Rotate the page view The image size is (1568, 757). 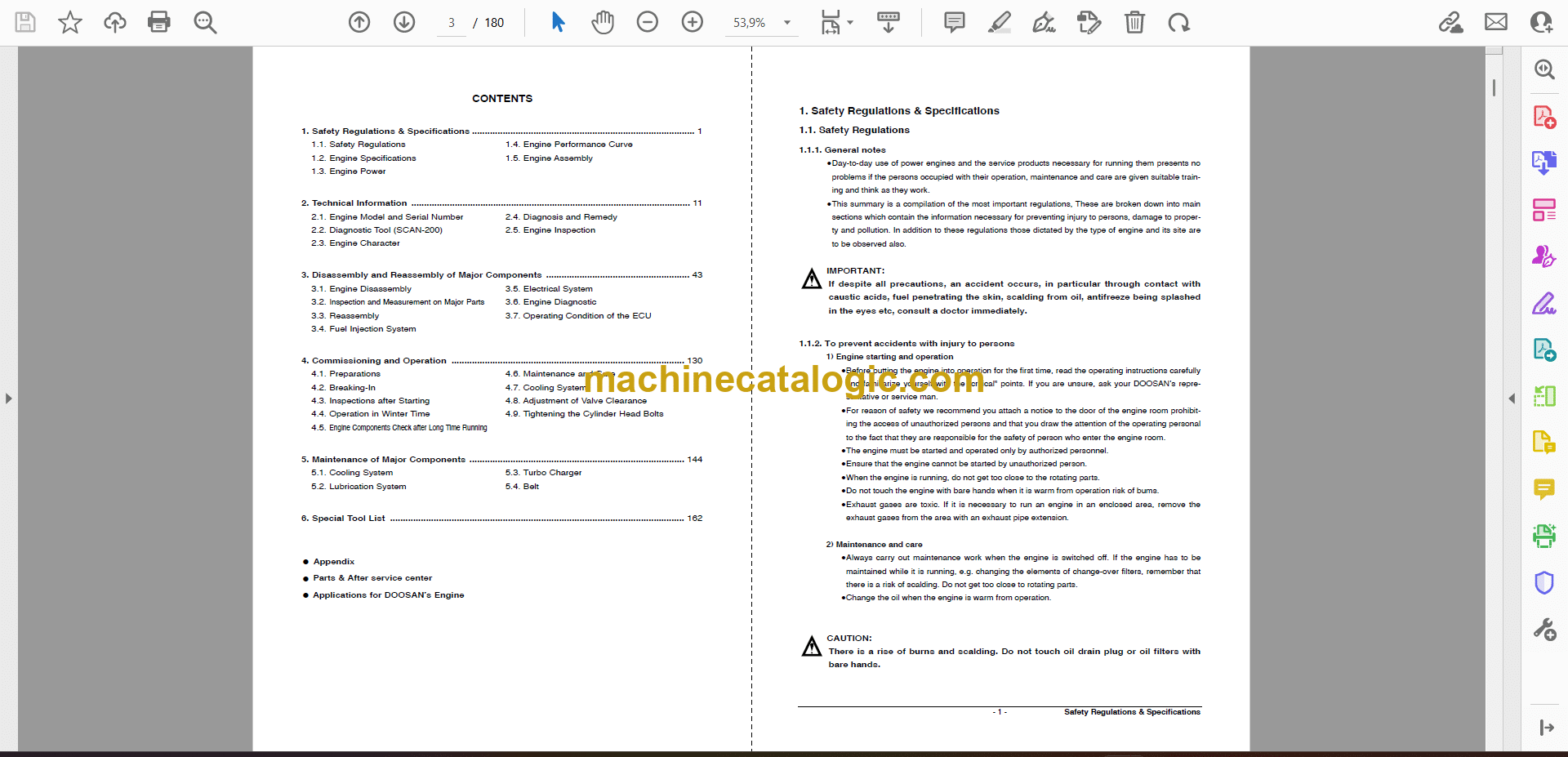[x=1178, y=22]
